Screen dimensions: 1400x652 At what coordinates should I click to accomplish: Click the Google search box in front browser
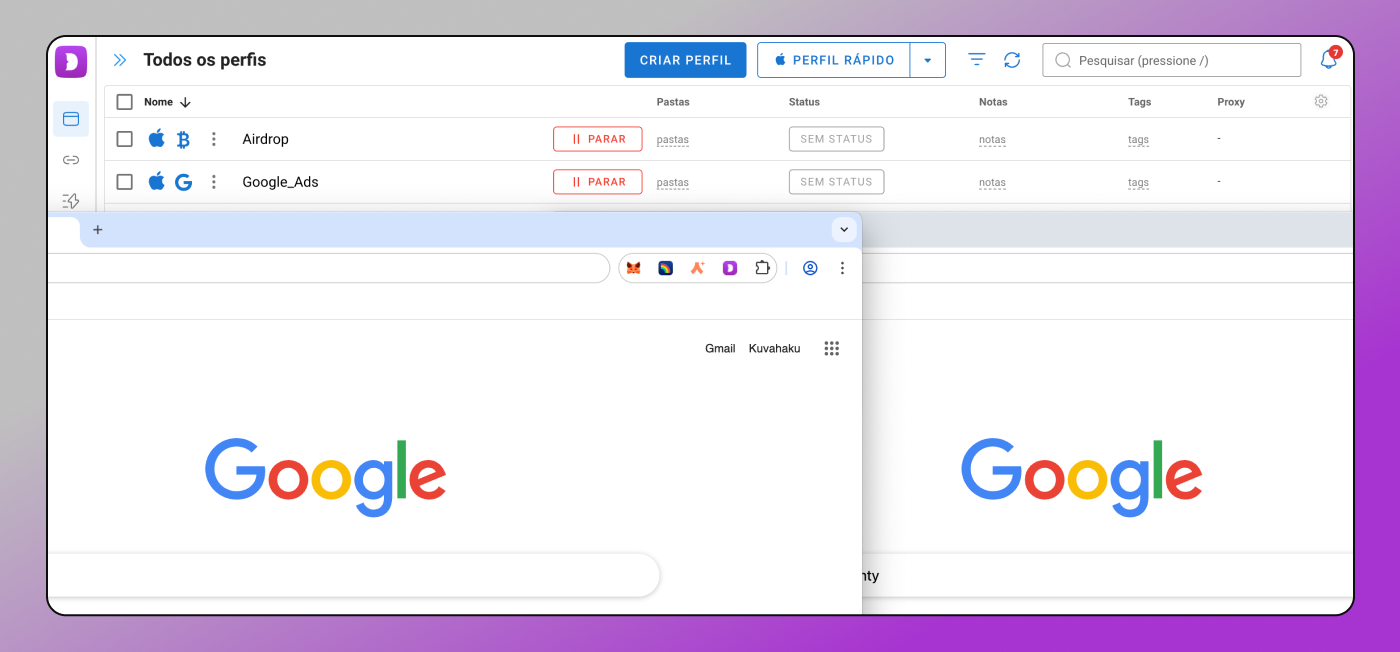pyautogui.click(x=354, y=575)
